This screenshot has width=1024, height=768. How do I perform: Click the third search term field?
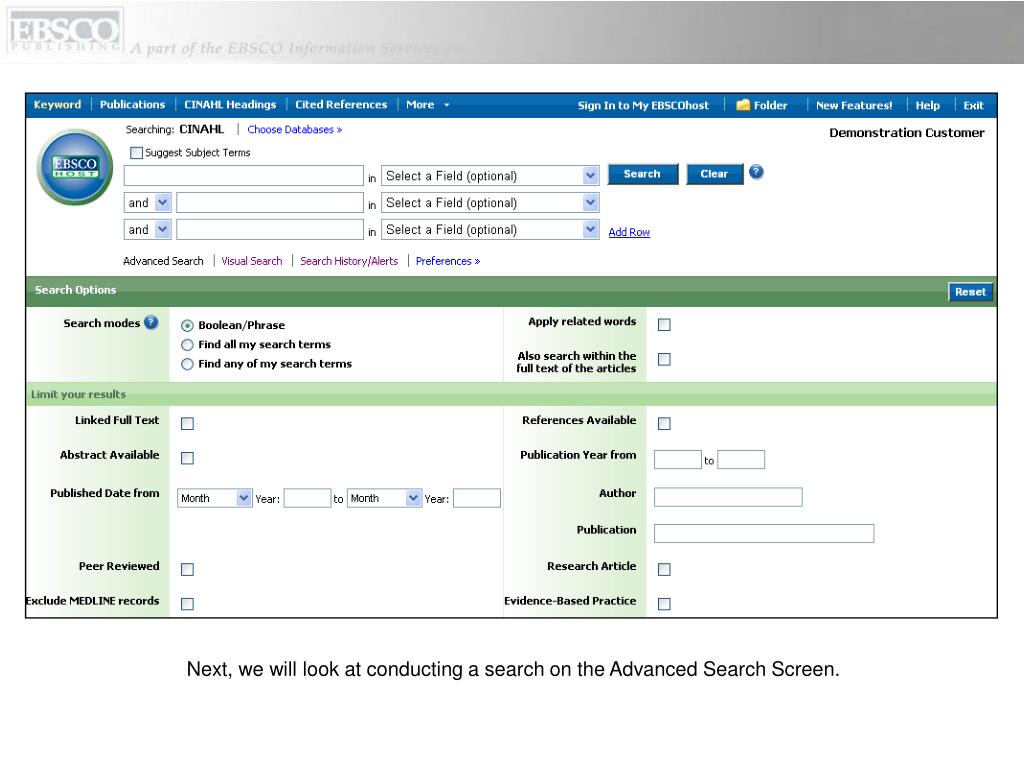[270, 229]
